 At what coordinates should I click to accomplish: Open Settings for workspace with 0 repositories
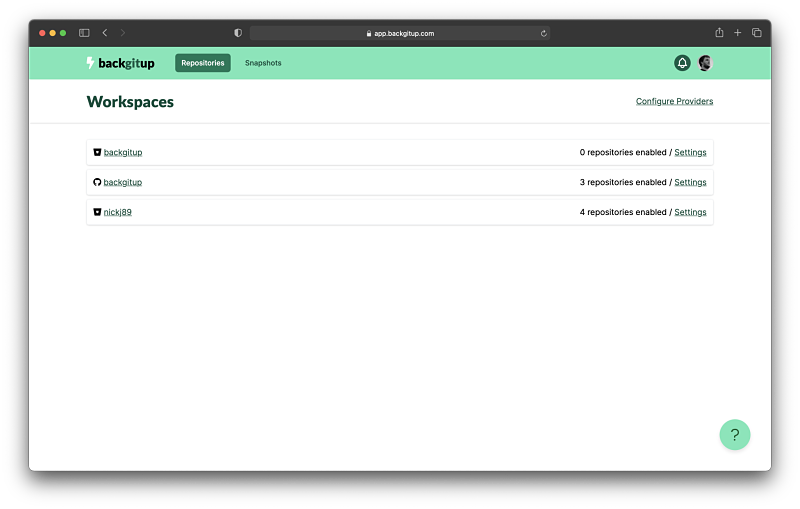coord(690,152)
